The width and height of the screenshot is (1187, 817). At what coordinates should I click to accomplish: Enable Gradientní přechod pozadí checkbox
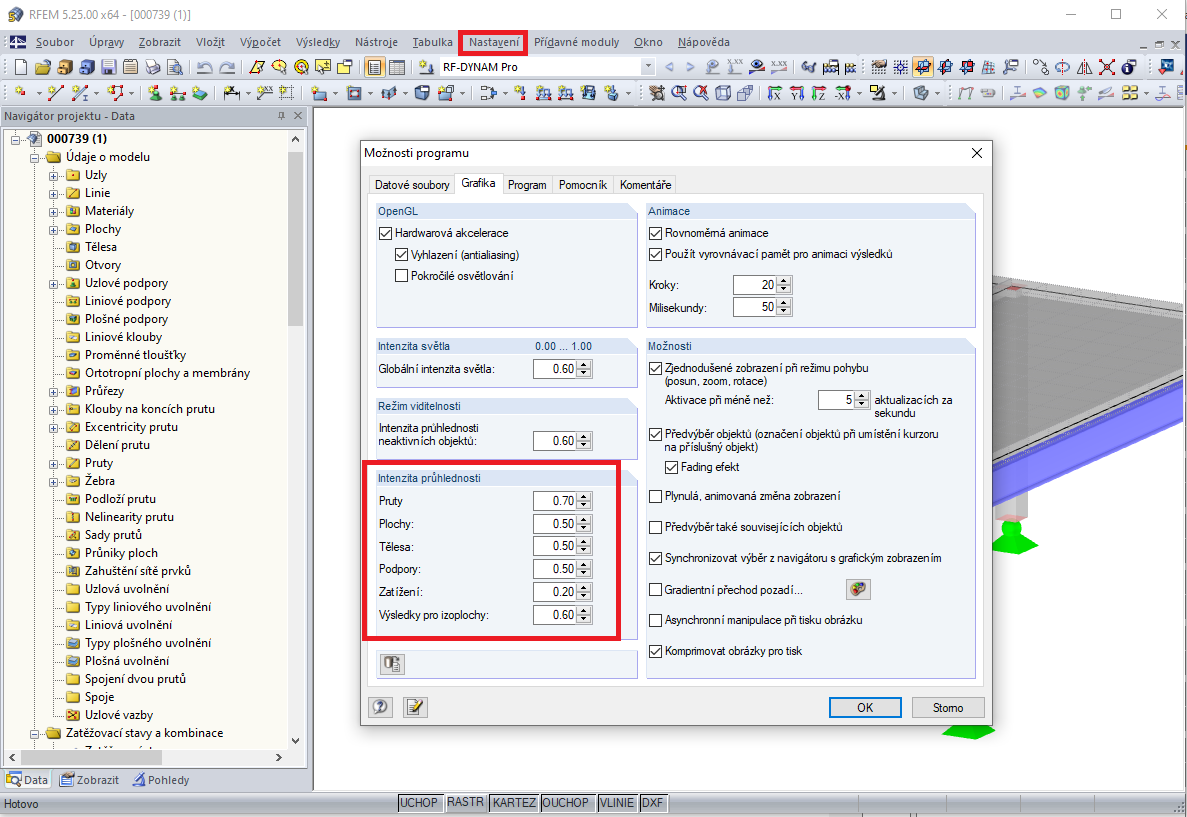[x=656, y=589]
